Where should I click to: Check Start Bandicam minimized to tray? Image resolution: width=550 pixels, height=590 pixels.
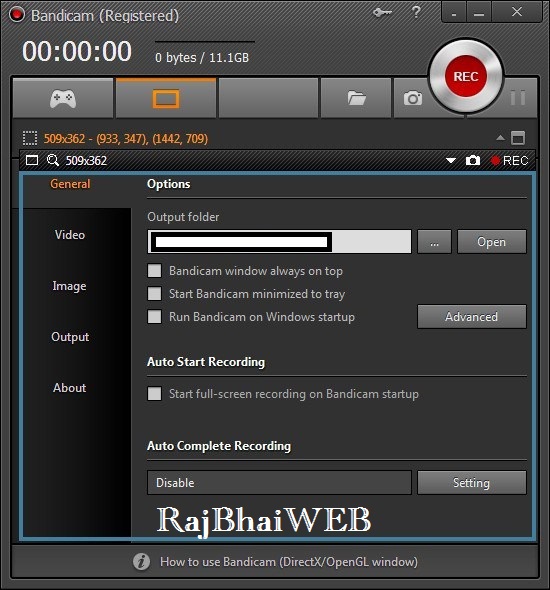[x=155, y=293]
